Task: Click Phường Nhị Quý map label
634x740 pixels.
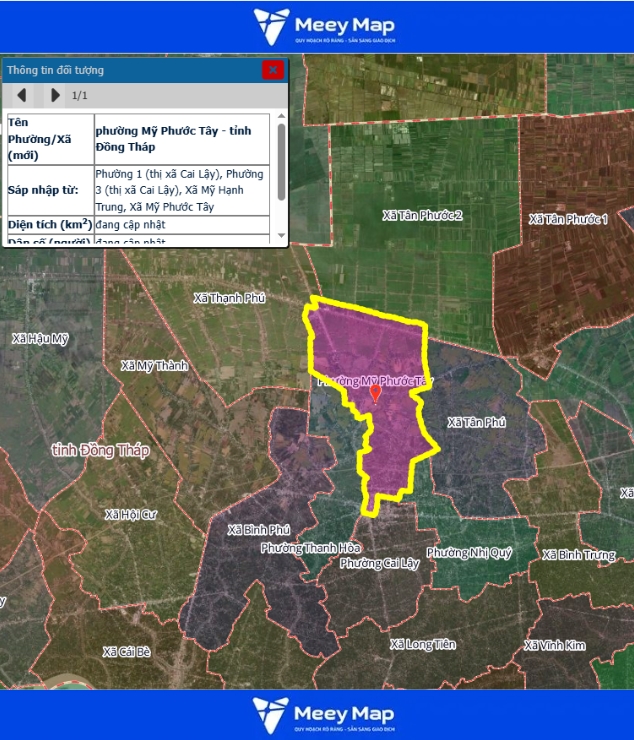Action: pos(468,552)
